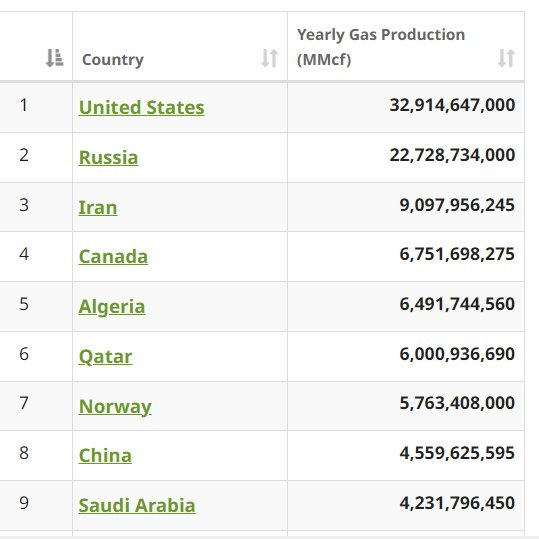539x539 pixels.
Task: Click rank number 5 in Algeria row
Action: click(24, 304)
